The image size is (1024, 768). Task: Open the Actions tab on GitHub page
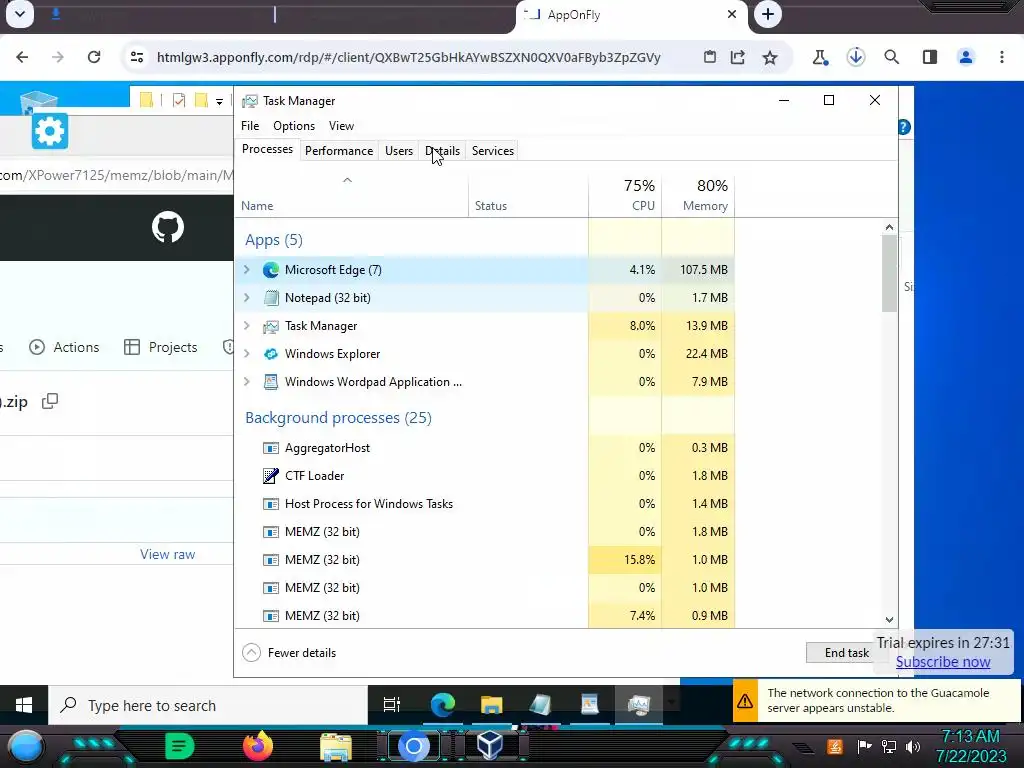coord(64,347)
